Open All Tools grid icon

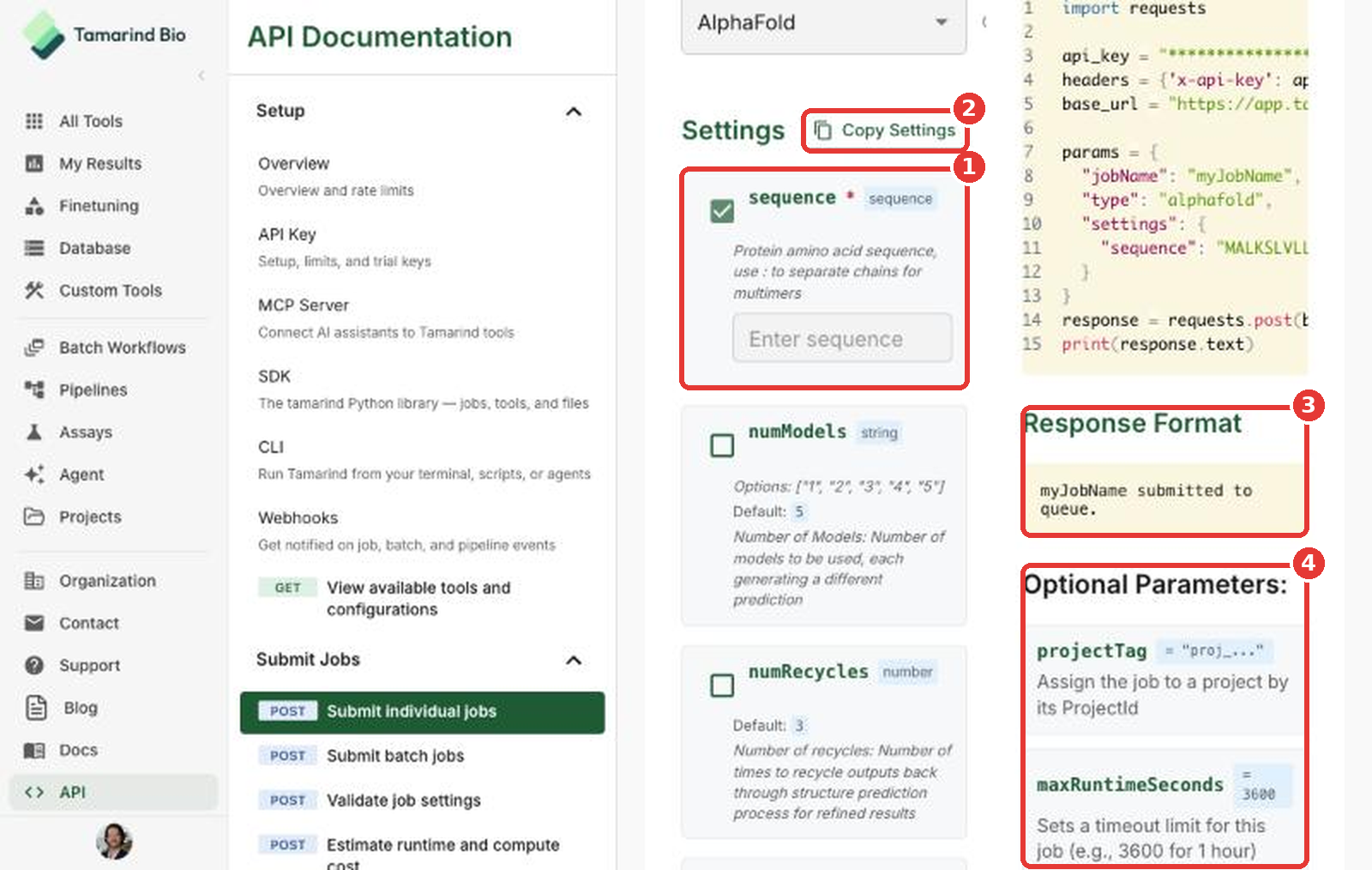[x=34, y=121]
